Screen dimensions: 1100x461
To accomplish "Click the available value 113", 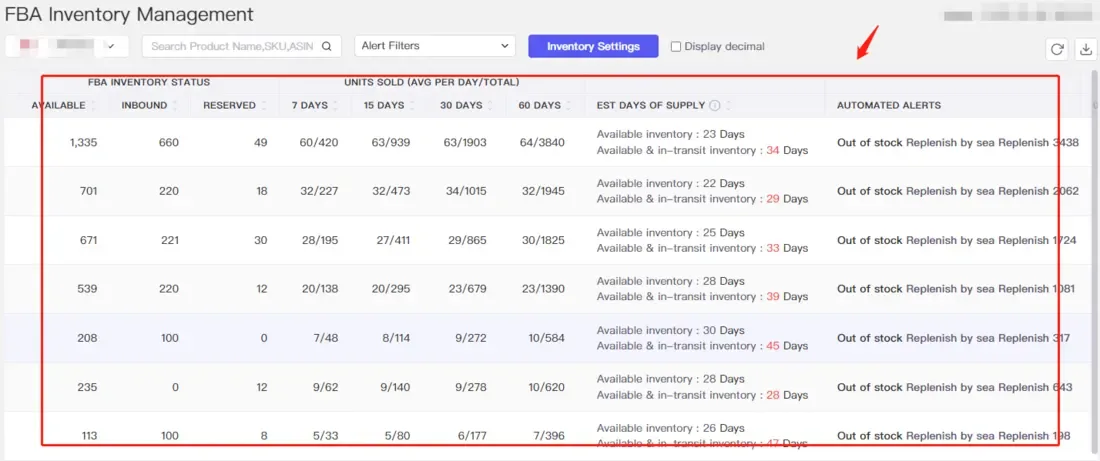I will pos(89,436).
